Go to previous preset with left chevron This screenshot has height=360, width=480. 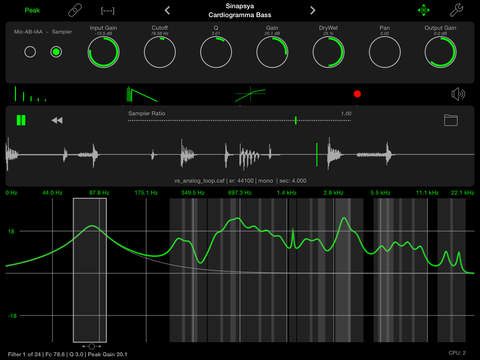(167, 11)
